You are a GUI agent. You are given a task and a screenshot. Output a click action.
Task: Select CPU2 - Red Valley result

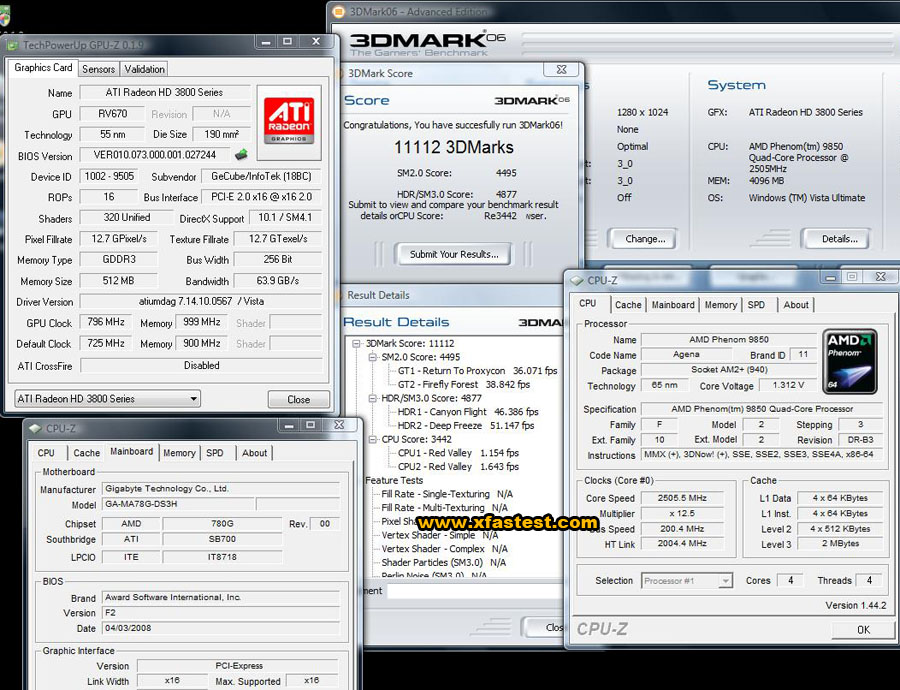click(458, 467)
